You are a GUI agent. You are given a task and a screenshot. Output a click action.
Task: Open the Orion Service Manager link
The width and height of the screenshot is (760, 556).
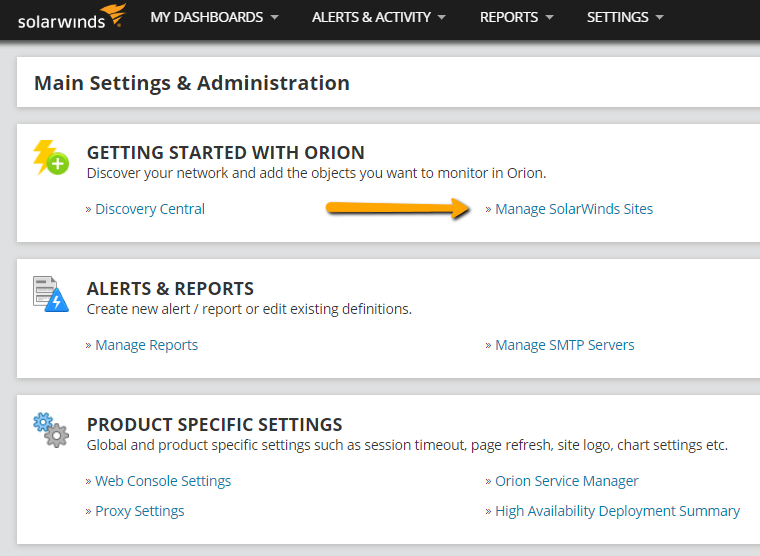[x=567, y=481]
